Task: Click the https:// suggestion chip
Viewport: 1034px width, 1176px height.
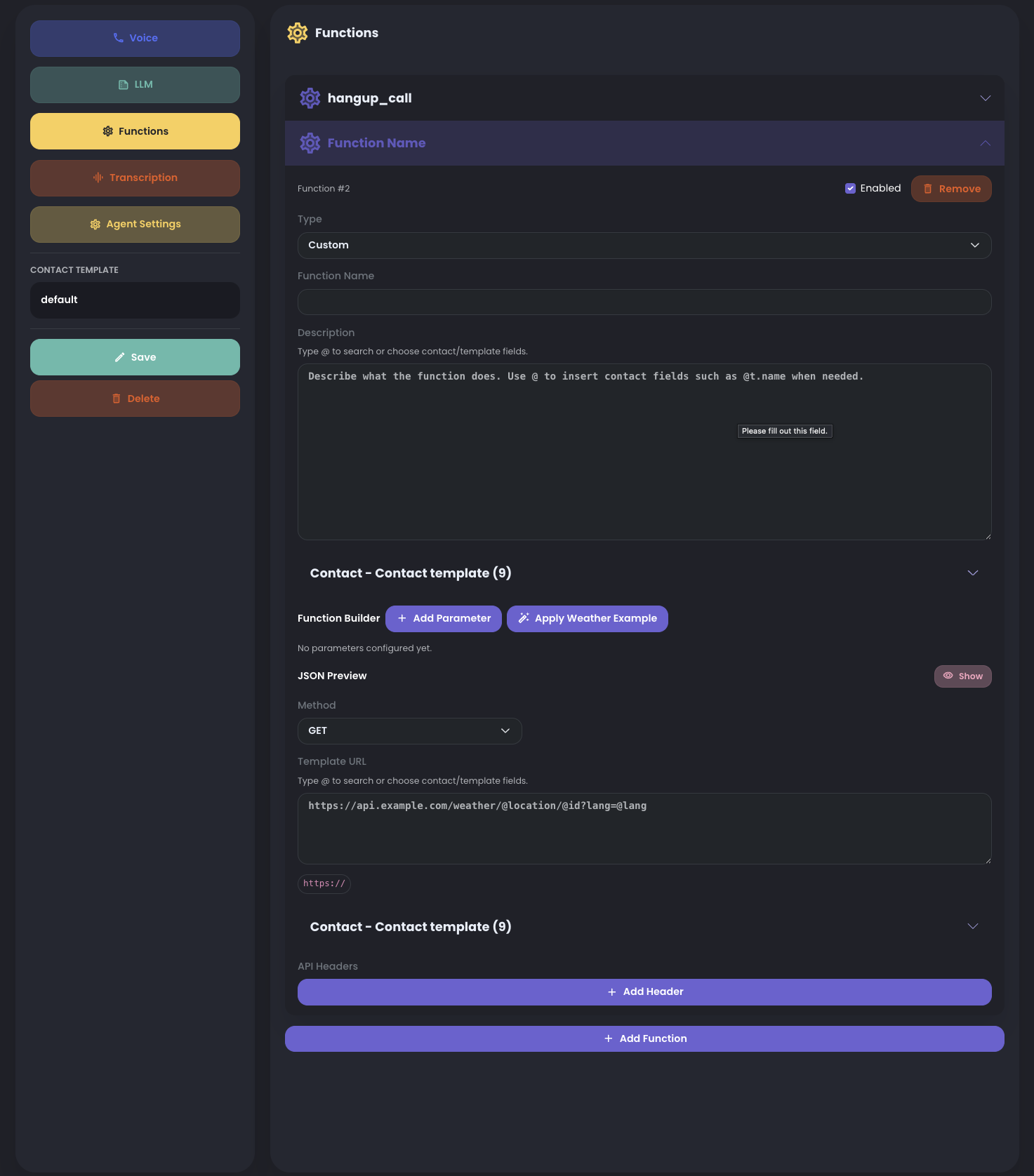Action: 324,883
